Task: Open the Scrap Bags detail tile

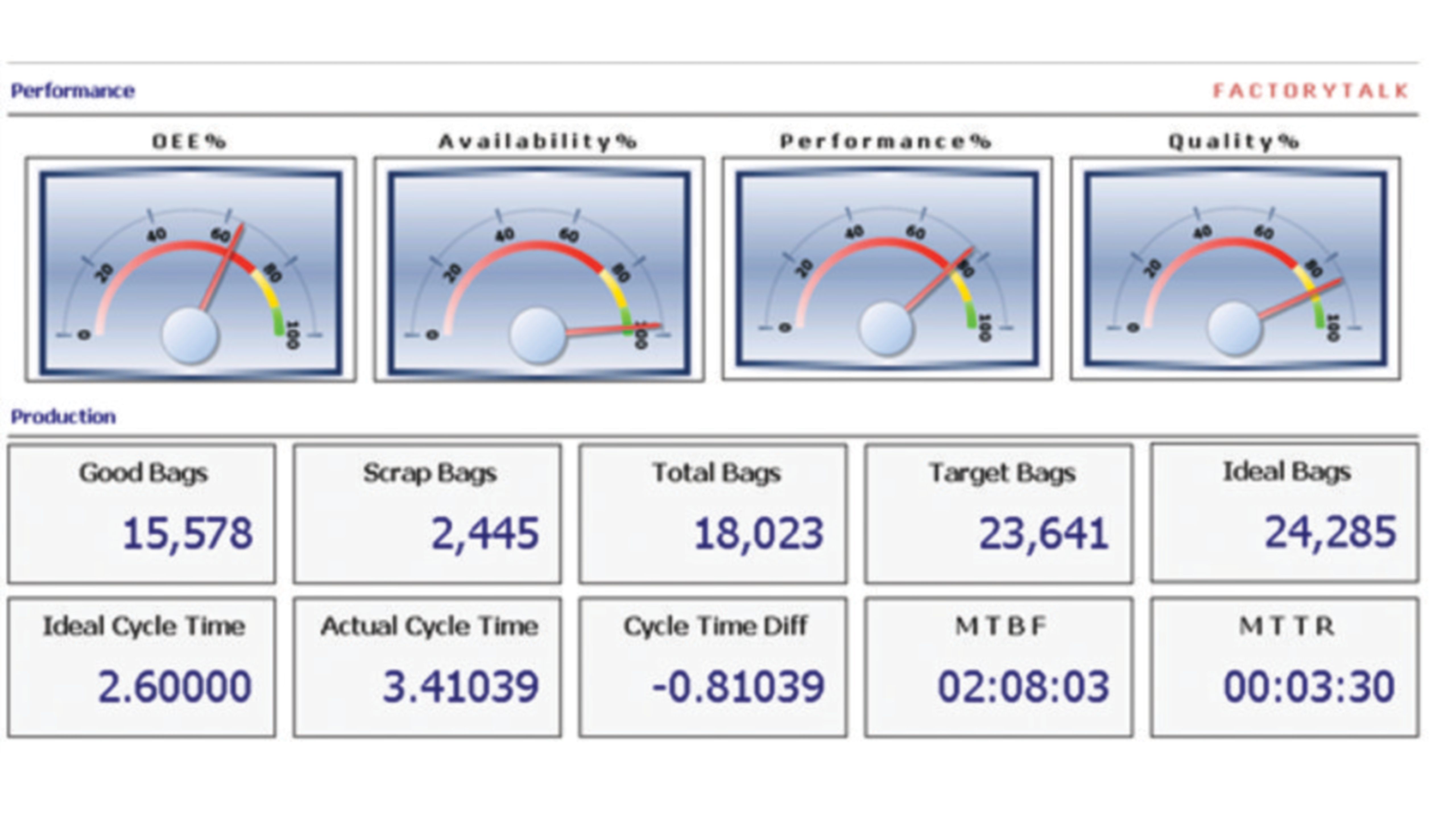Action: (427, 517)
